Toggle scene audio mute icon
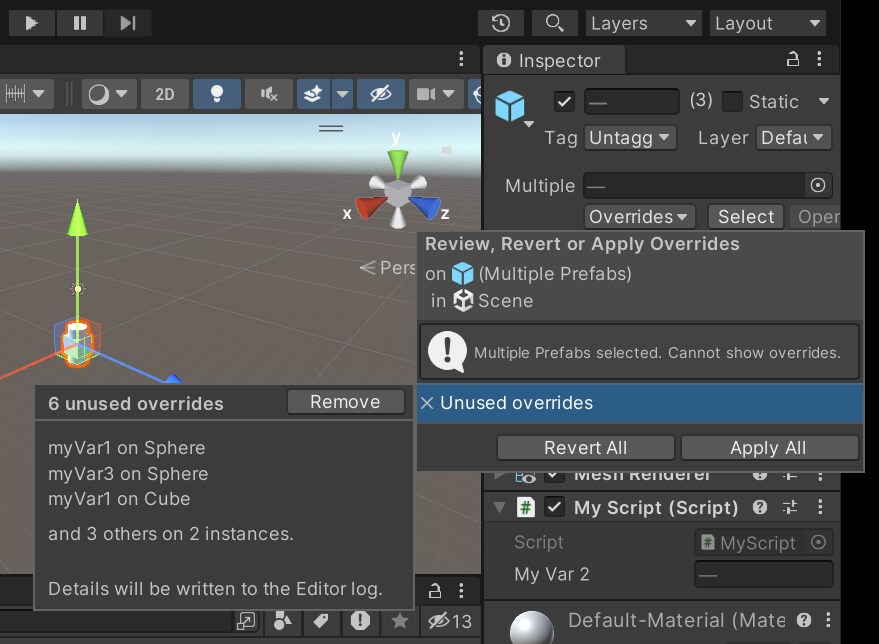The width and height of the screenshot is (879, 644). [x=269, y=94]
